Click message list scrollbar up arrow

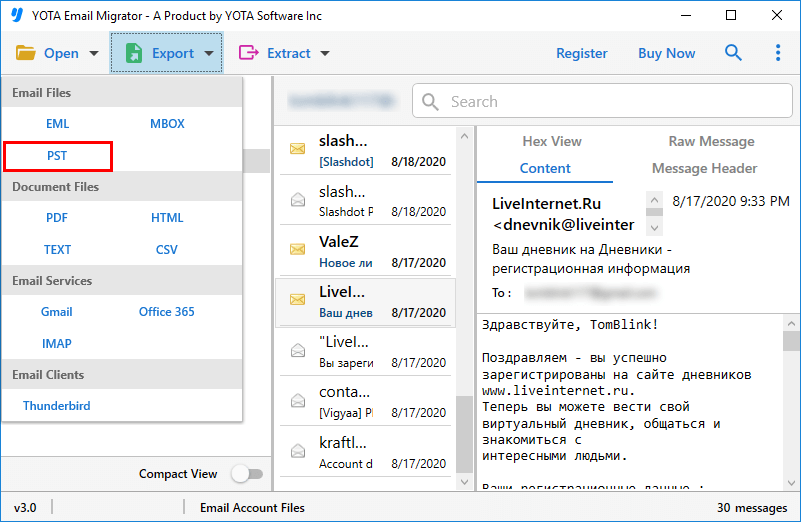click(x=464, y=136)
